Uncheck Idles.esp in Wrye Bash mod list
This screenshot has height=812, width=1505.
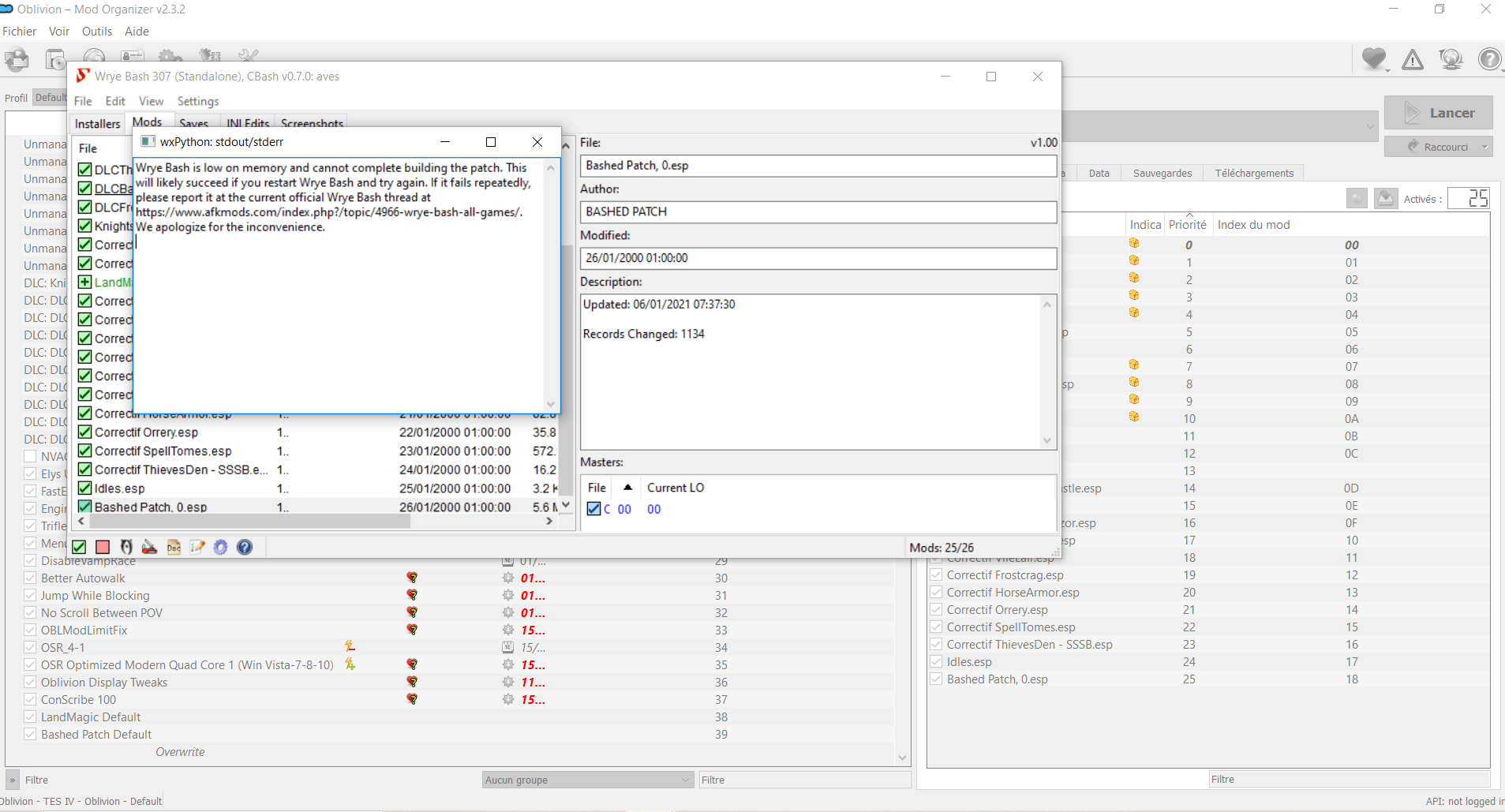tap(85, 488)
